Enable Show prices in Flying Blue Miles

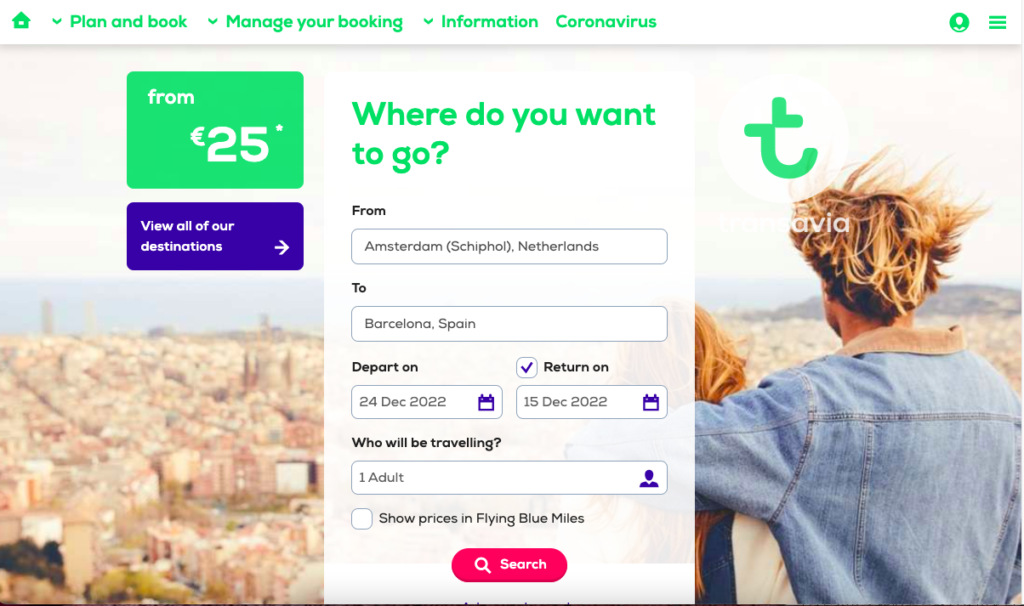[362, 518]
